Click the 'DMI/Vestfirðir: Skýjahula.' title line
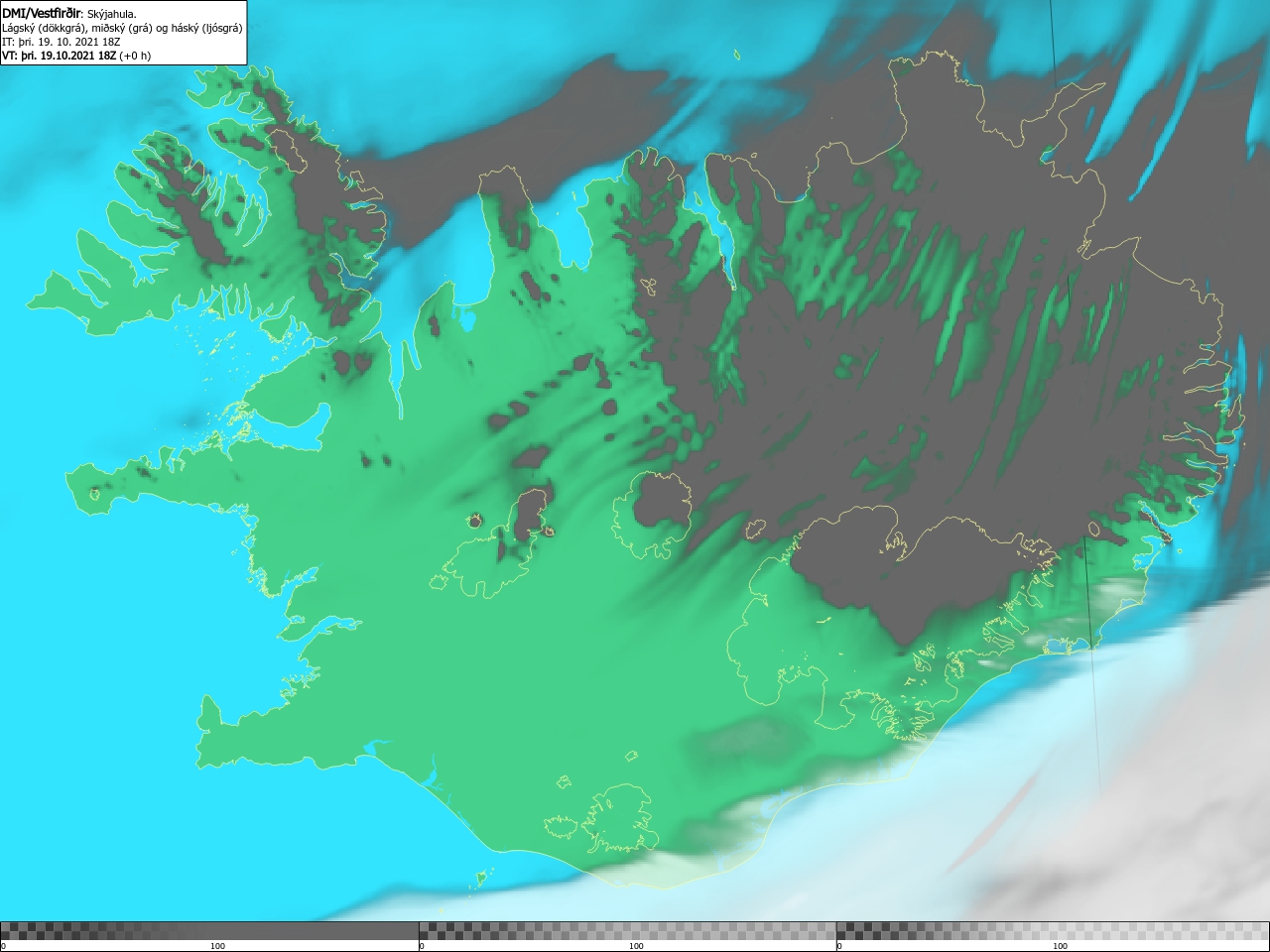Viewport: 1270px width, 952px height. [x=69, y=13]
